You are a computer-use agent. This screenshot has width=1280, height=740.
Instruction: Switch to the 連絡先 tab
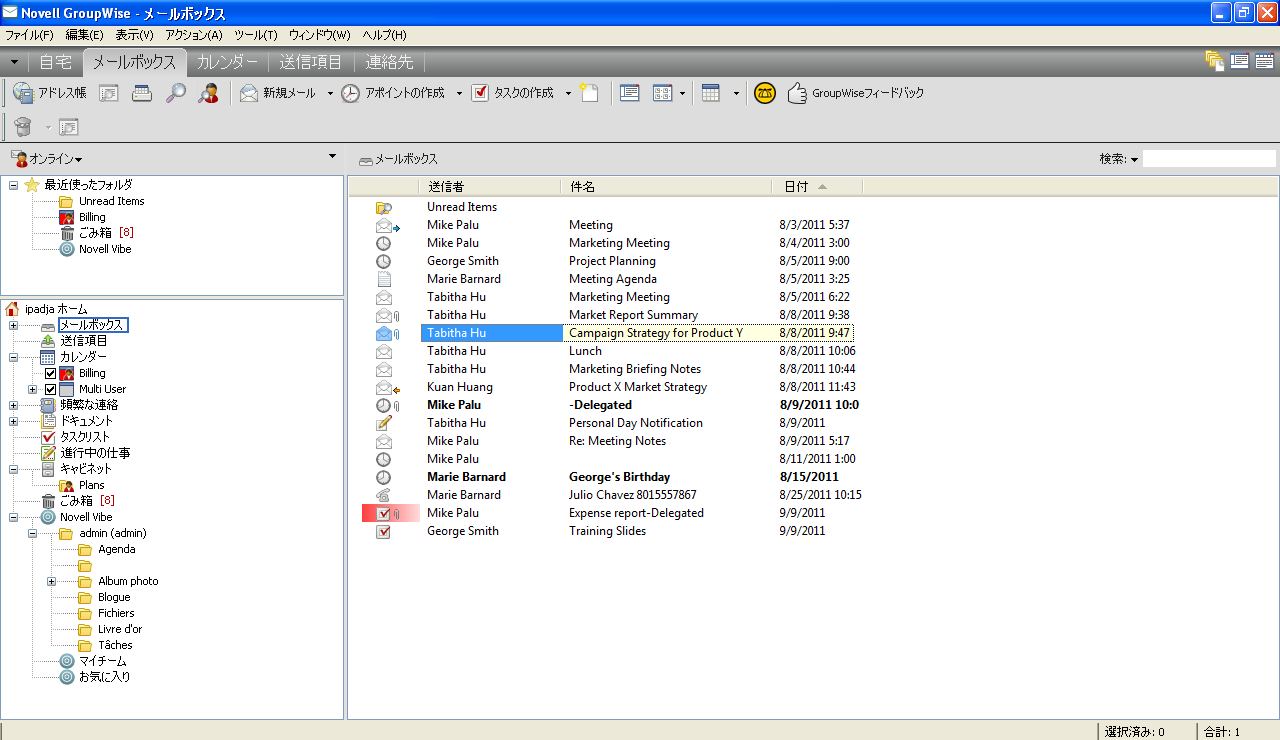click(389, 62)
